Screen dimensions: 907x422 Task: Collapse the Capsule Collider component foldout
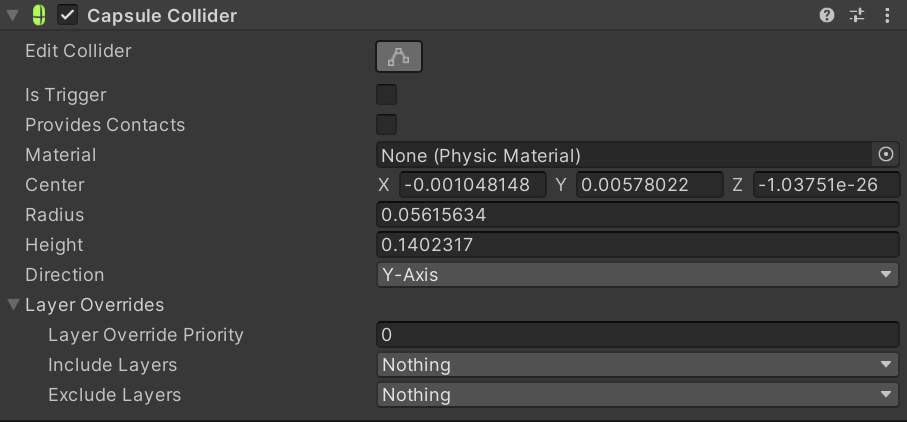click(x=13, y=15)
